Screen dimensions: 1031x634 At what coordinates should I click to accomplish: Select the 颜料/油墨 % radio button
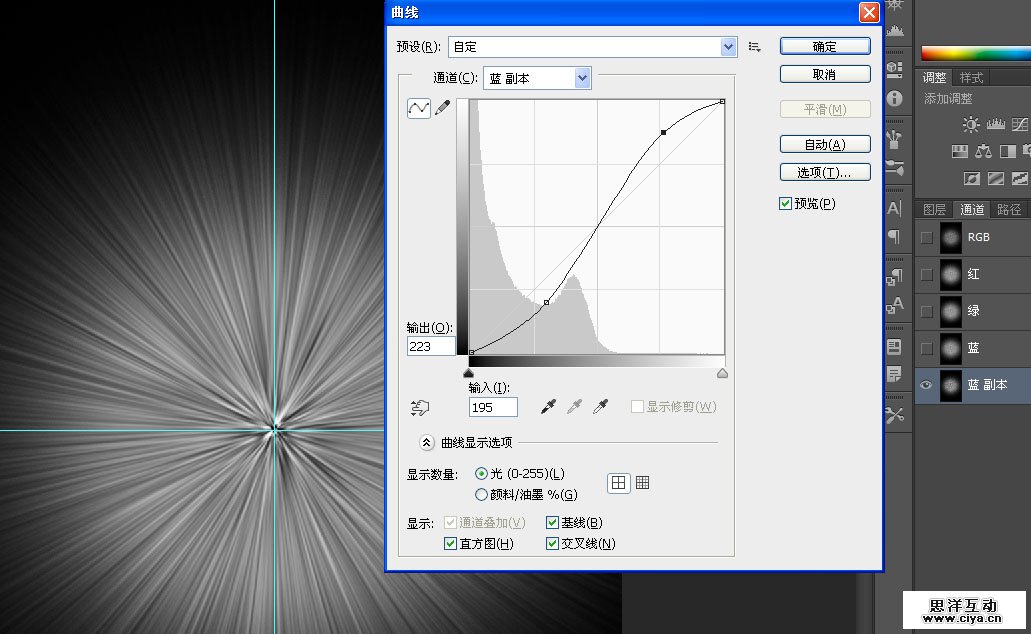tap(482, 494)
